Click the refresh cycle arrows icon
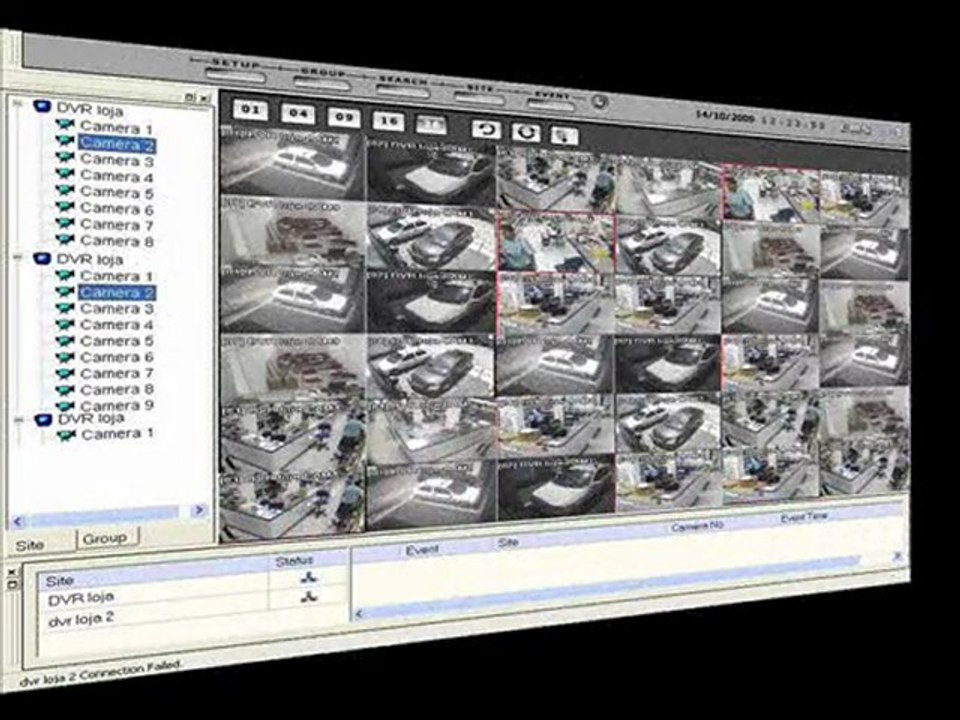Screen dimensions: 960x720 click(x=526, y=132)
